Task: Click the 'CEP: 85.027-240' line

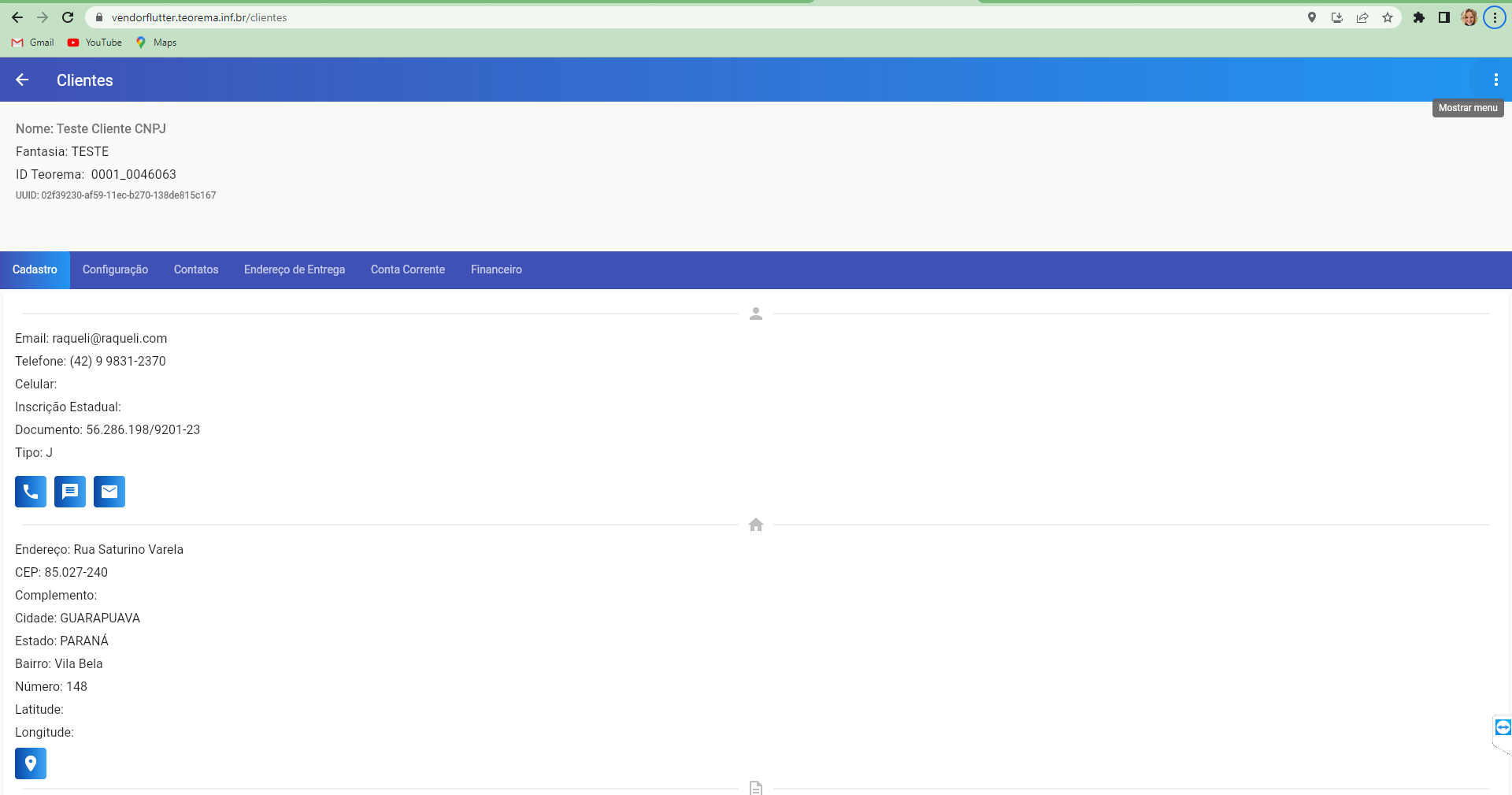Action: 61,572
